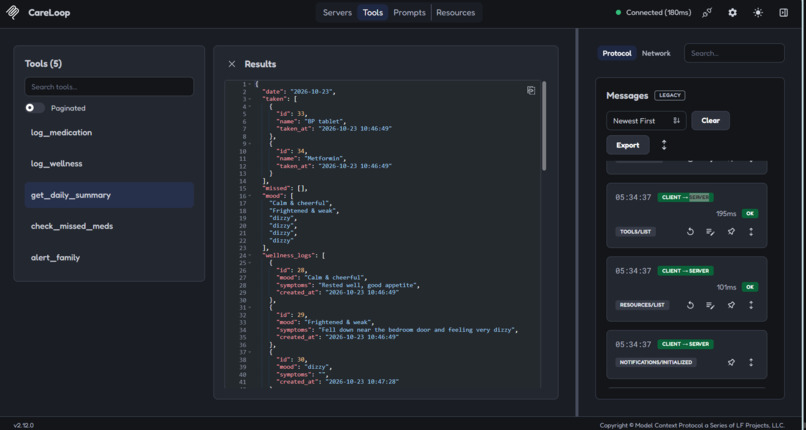The image size is (806, 430).
Task: Clear the messages list
Action: [710, 121]
